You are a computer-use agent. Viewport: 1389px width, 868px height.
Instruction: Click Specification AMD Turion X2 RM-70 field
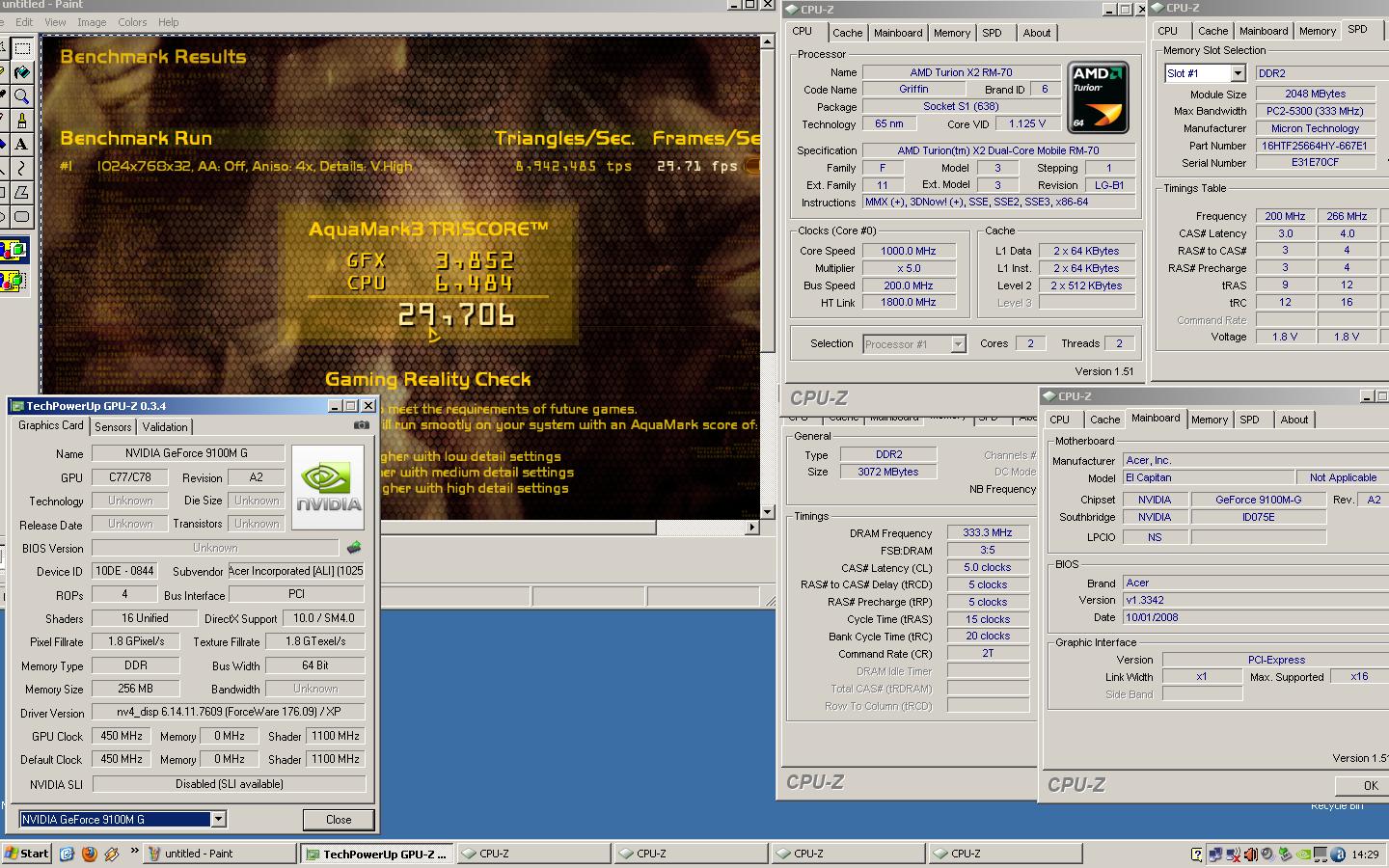pyautogui.click(x=998, y=150)
